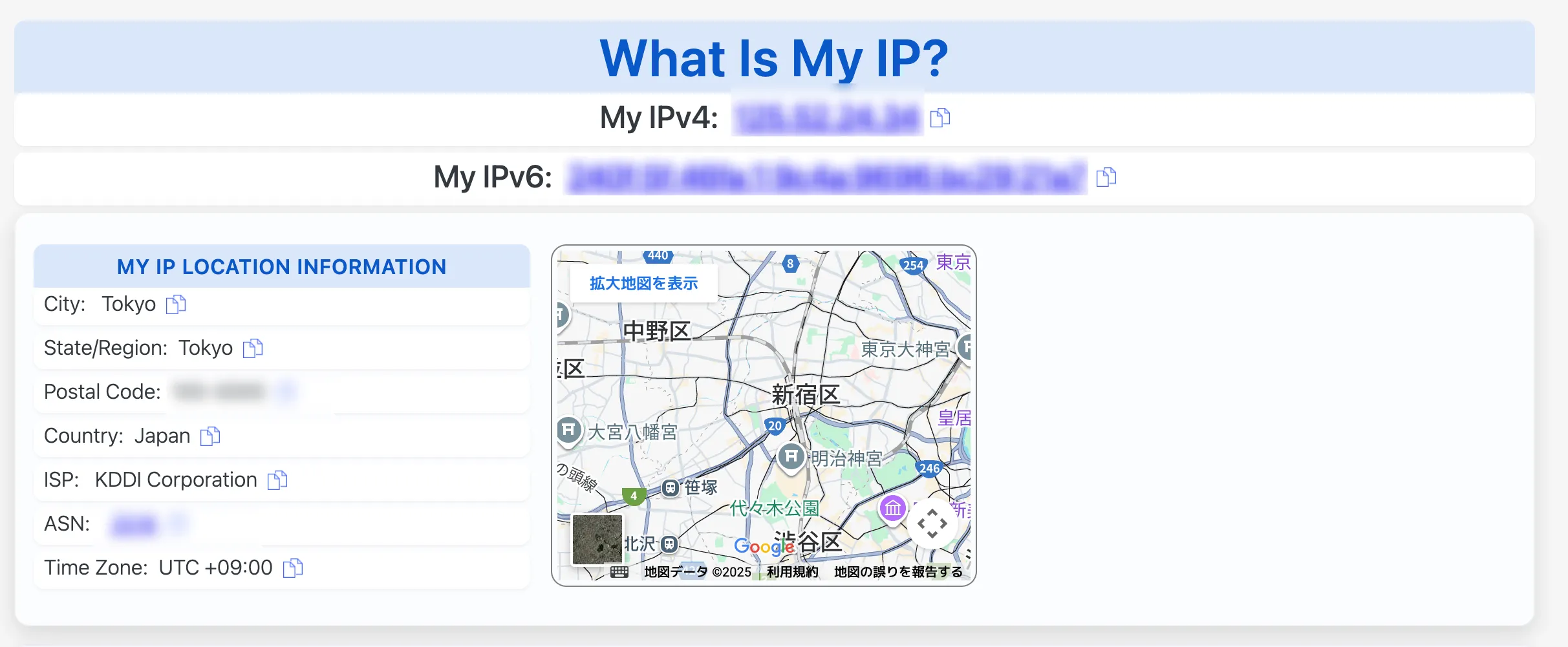
Task: Click the 笹塚 station marker
Action: coord(671,488)
